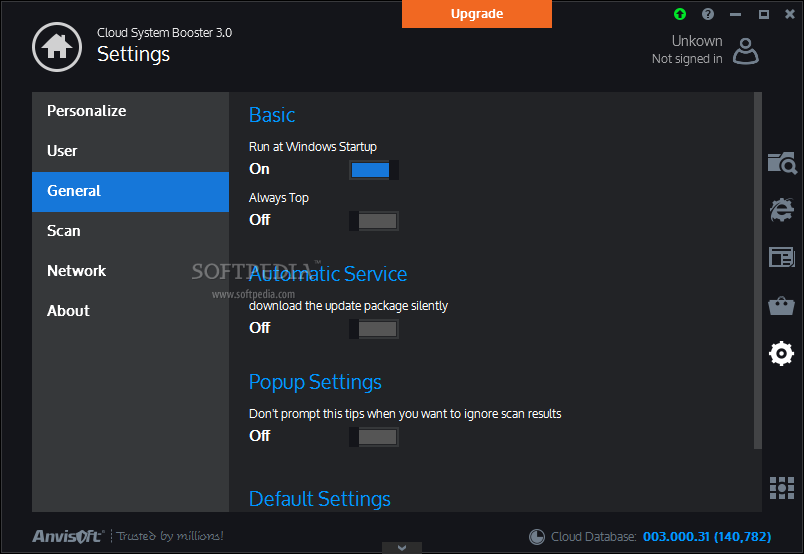The width and height of the screenshot is (804, 554).
Task: Click the Default Settings heading
Action: click(320, 499)
